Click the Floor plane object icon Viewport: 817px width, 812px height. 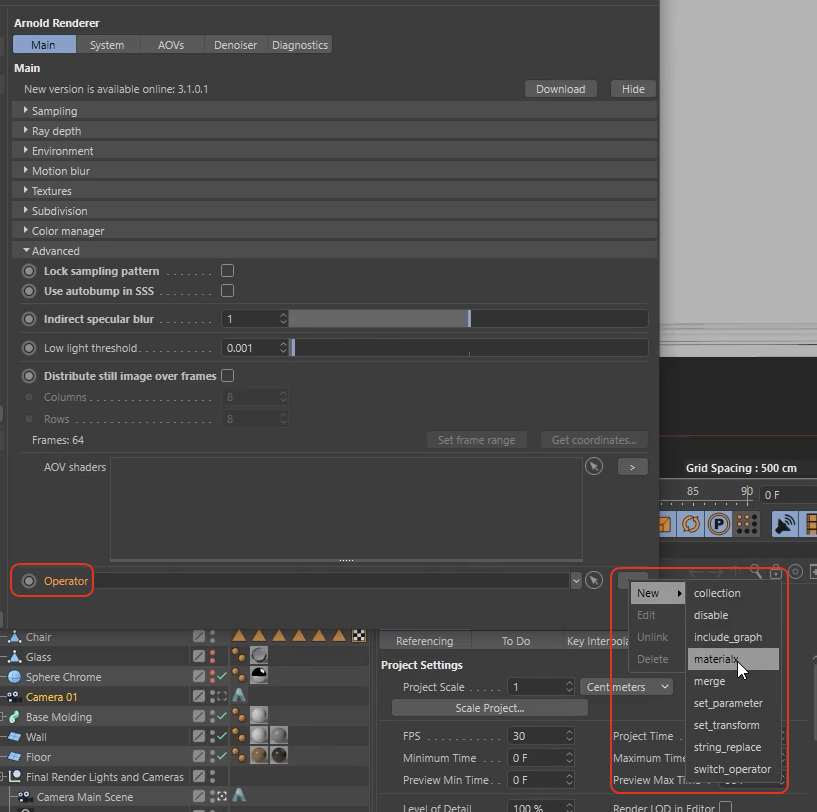[15, 756]
